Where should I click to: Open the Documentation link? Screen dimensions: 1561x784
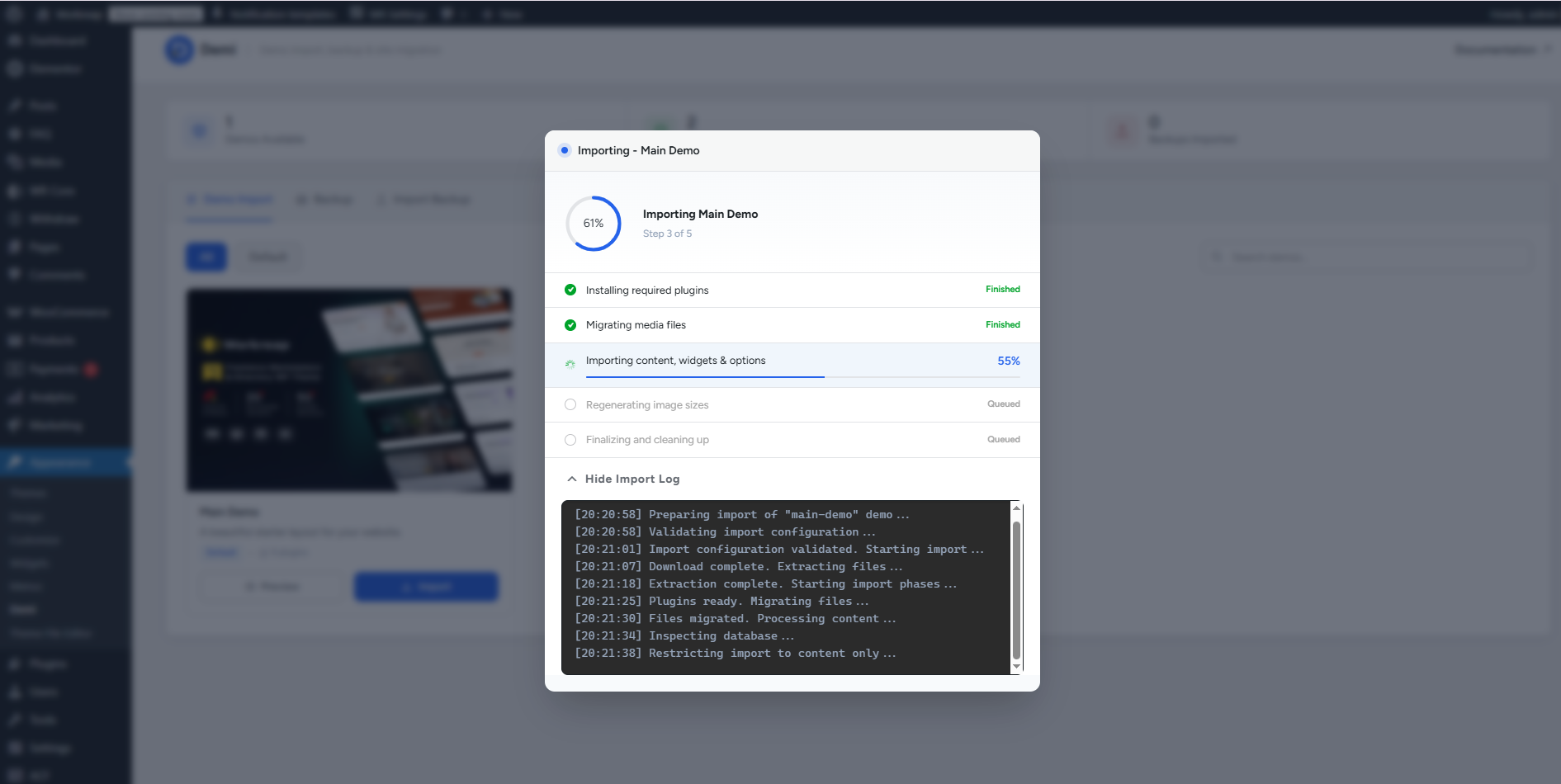pos(1495,50)
